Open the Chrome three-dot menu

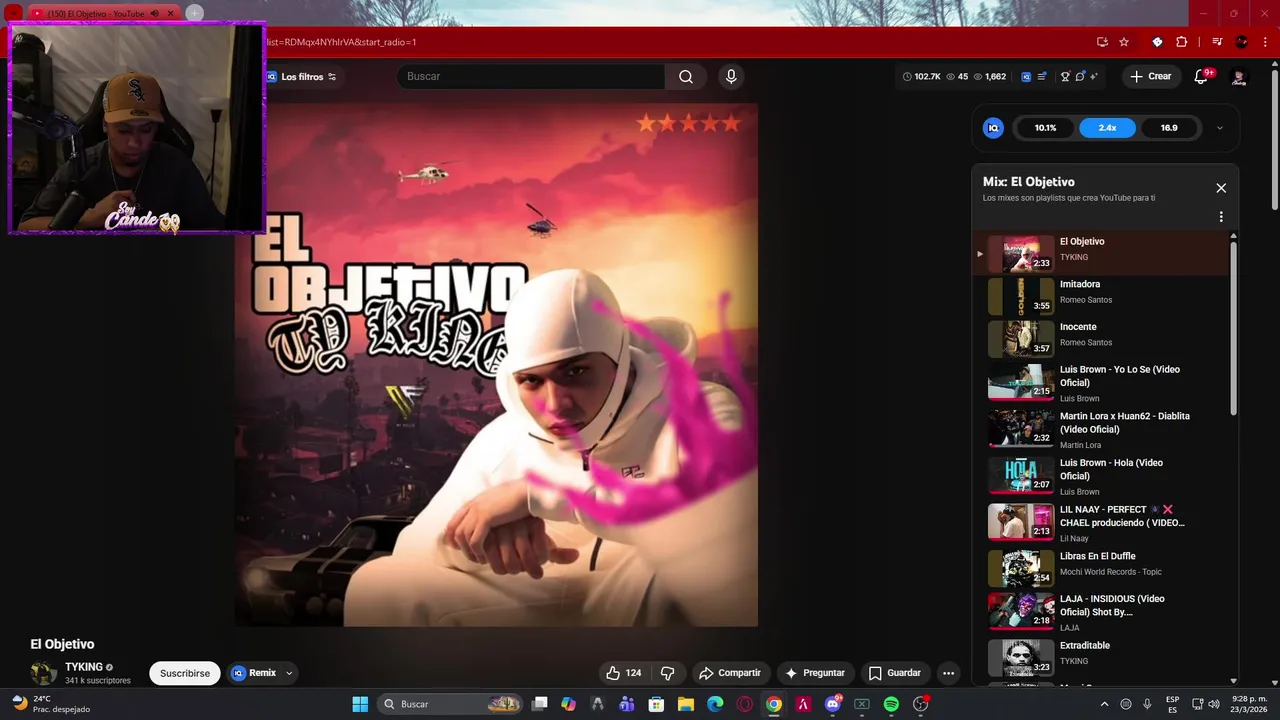tap(1264, 42)
